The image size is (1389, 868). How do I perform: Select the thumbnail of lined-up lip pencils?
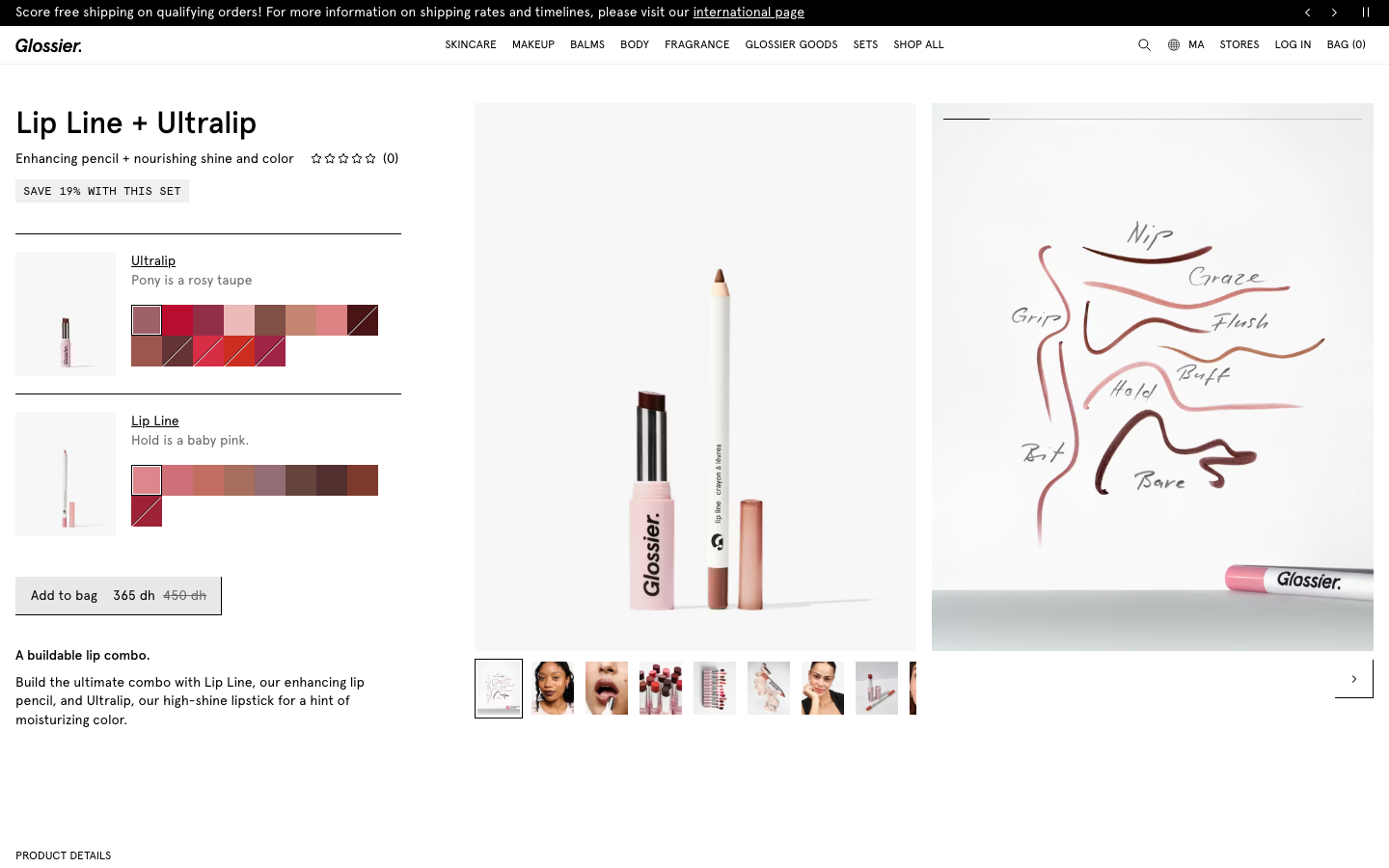click(x=715, y=689)
